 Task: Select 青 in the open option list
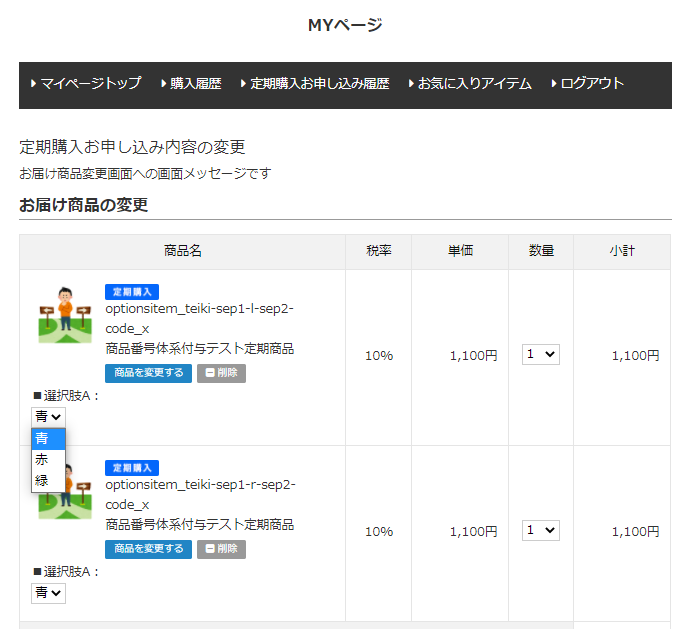click(x=48, y=438)
